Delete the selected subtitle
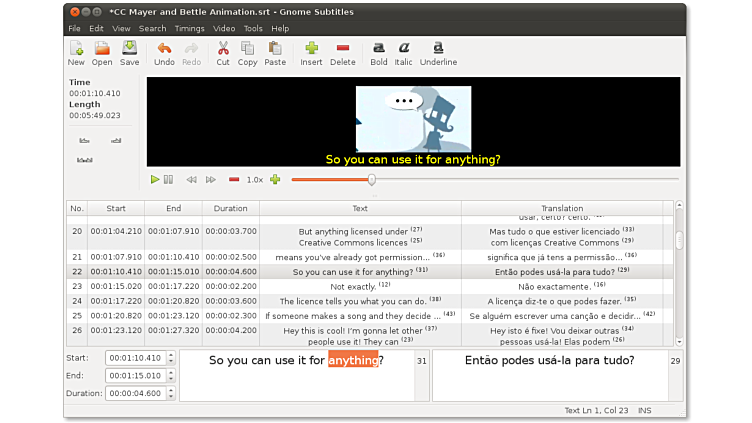 (x=342, y=52)
